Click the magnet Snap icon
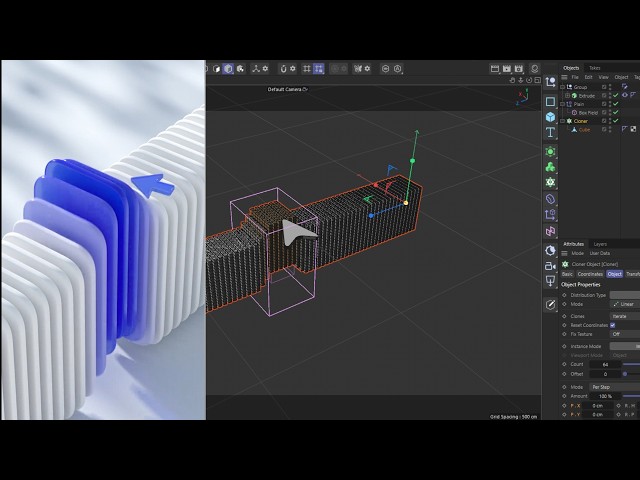The image size is (640, 480). 283,69
